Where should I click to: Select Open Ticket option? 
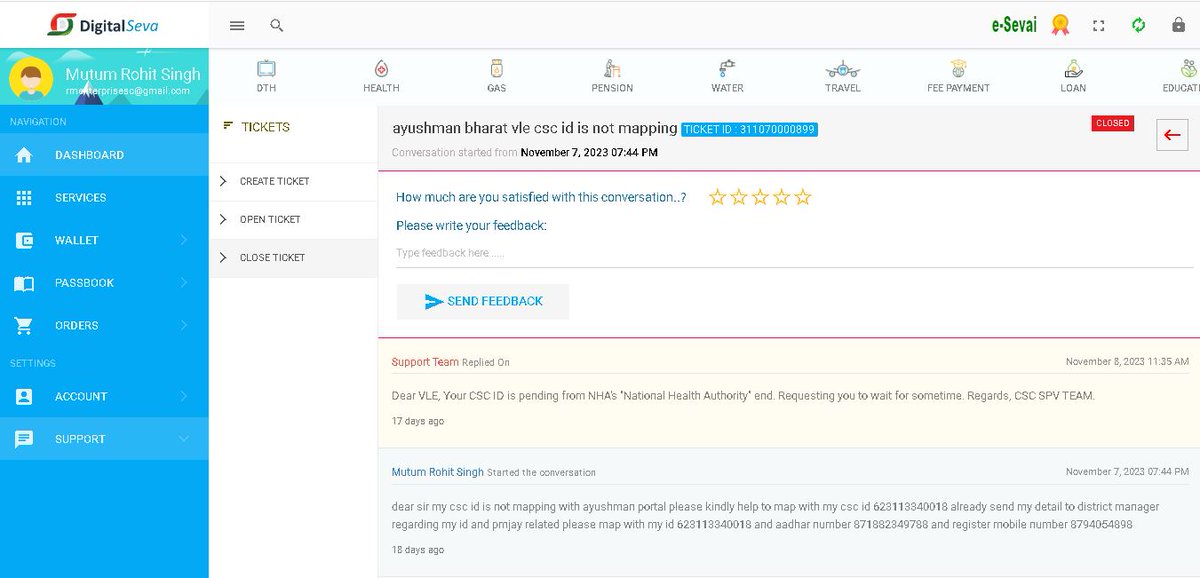[293, 219]
